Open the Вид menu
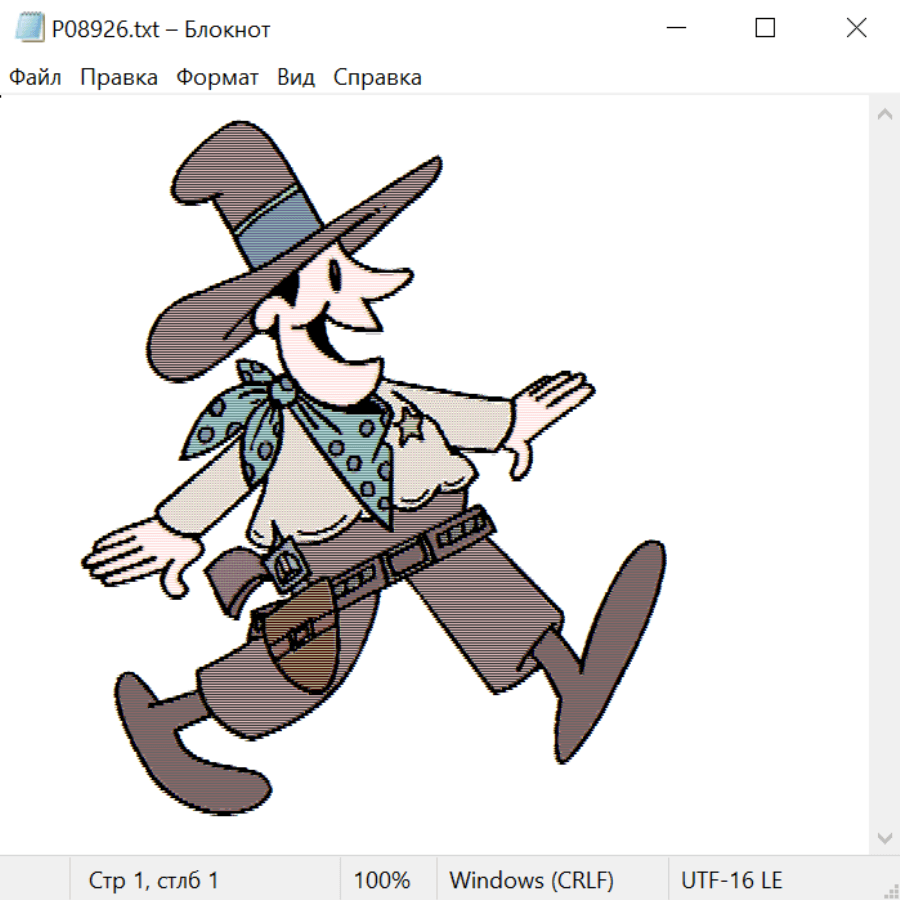Image resolution: width=900 pixels, height=900 pixels. tap(296, 77)
